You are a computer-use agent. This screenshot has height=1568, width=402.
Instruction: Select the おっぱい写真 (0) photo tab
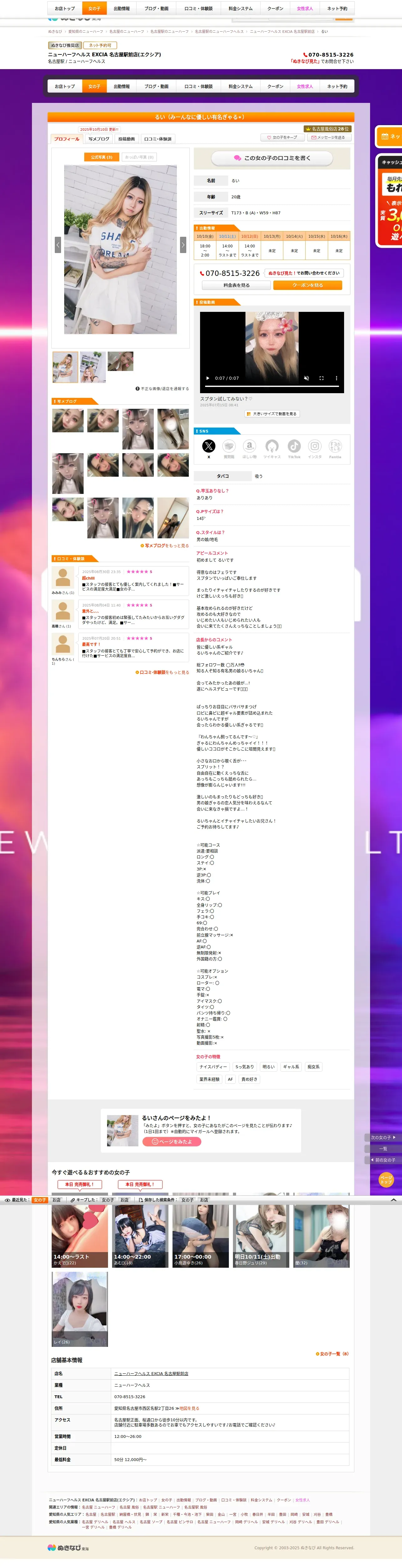coord(140,157)
